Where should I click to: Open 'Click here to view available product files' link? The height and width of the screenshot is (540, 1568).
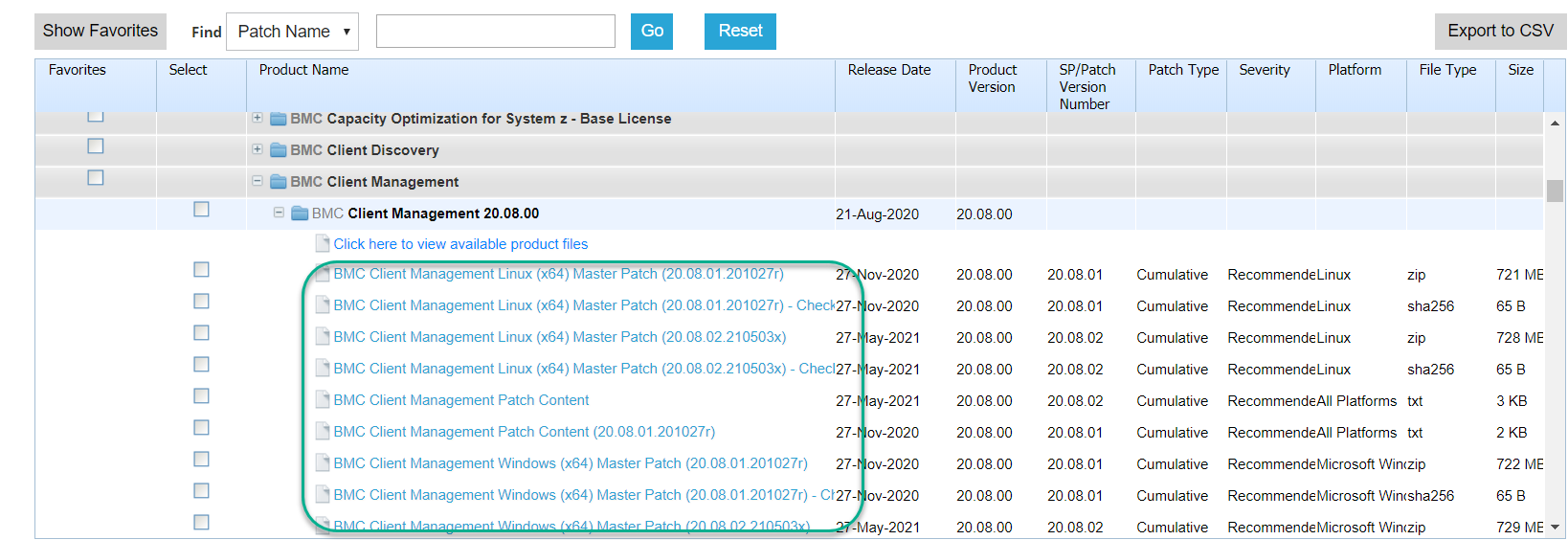click(x=460, y=244)
